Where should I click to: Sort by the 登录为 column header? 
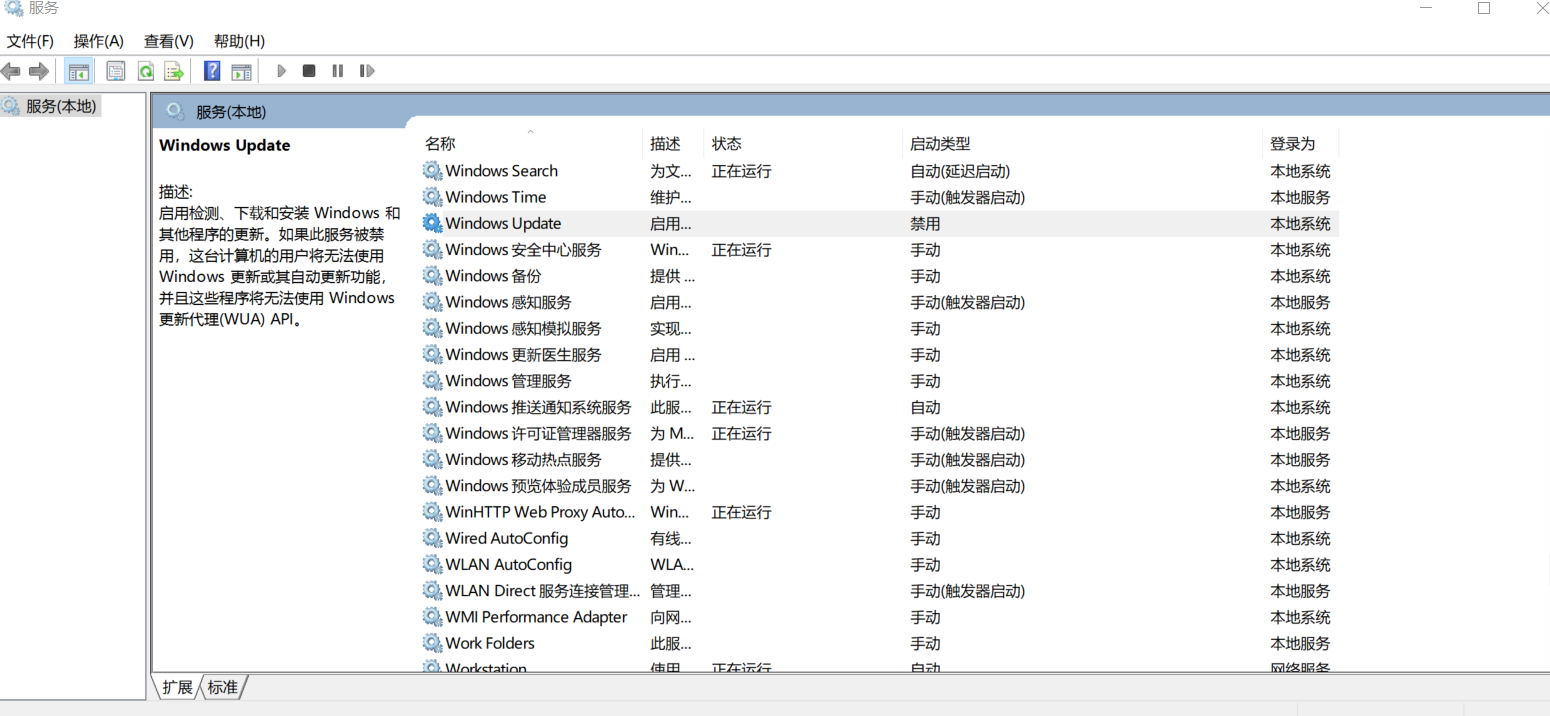coord(1293,144)
